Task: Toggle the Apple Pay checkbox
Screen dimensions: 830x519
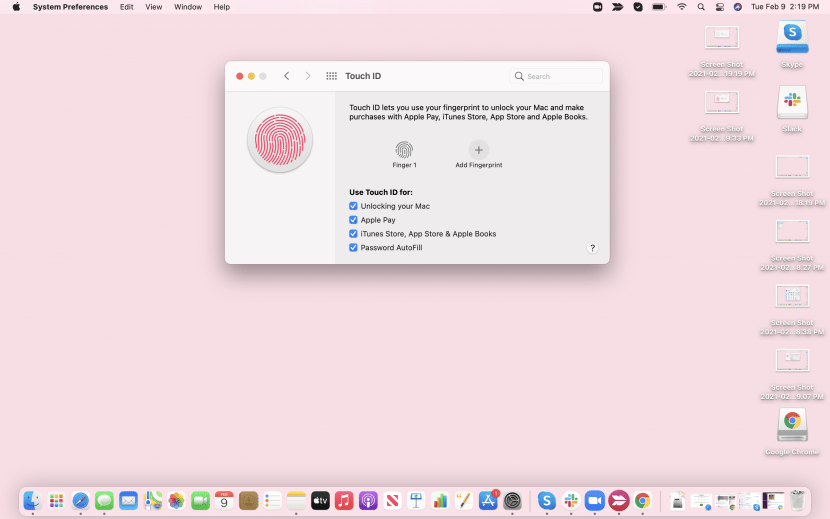Action: (x=353, y=220)
